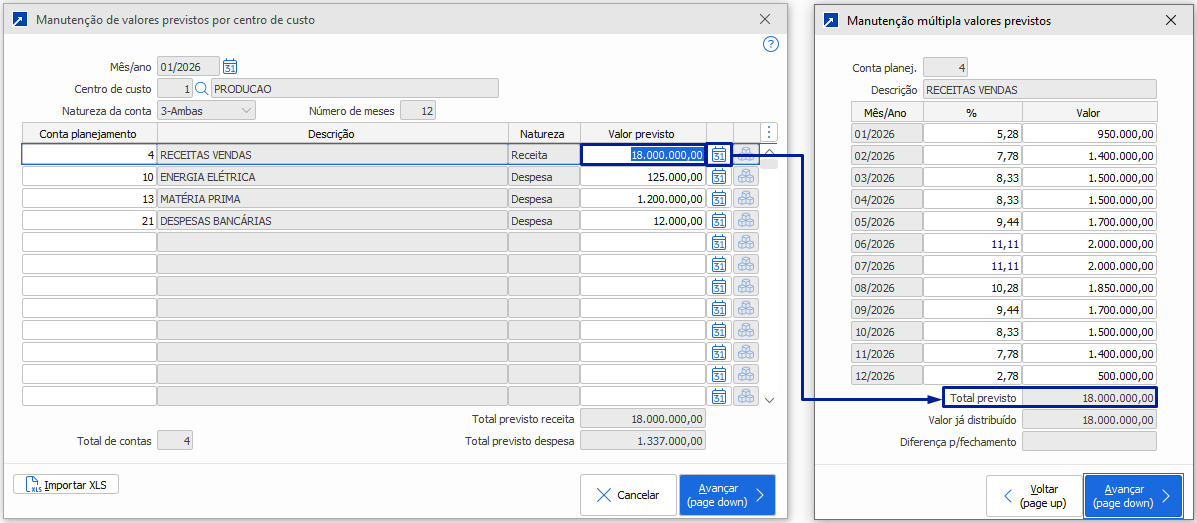Open the grid options three-dot menu
The width and height of the screenshot is (1197, 523).
[x=768, y=132]
